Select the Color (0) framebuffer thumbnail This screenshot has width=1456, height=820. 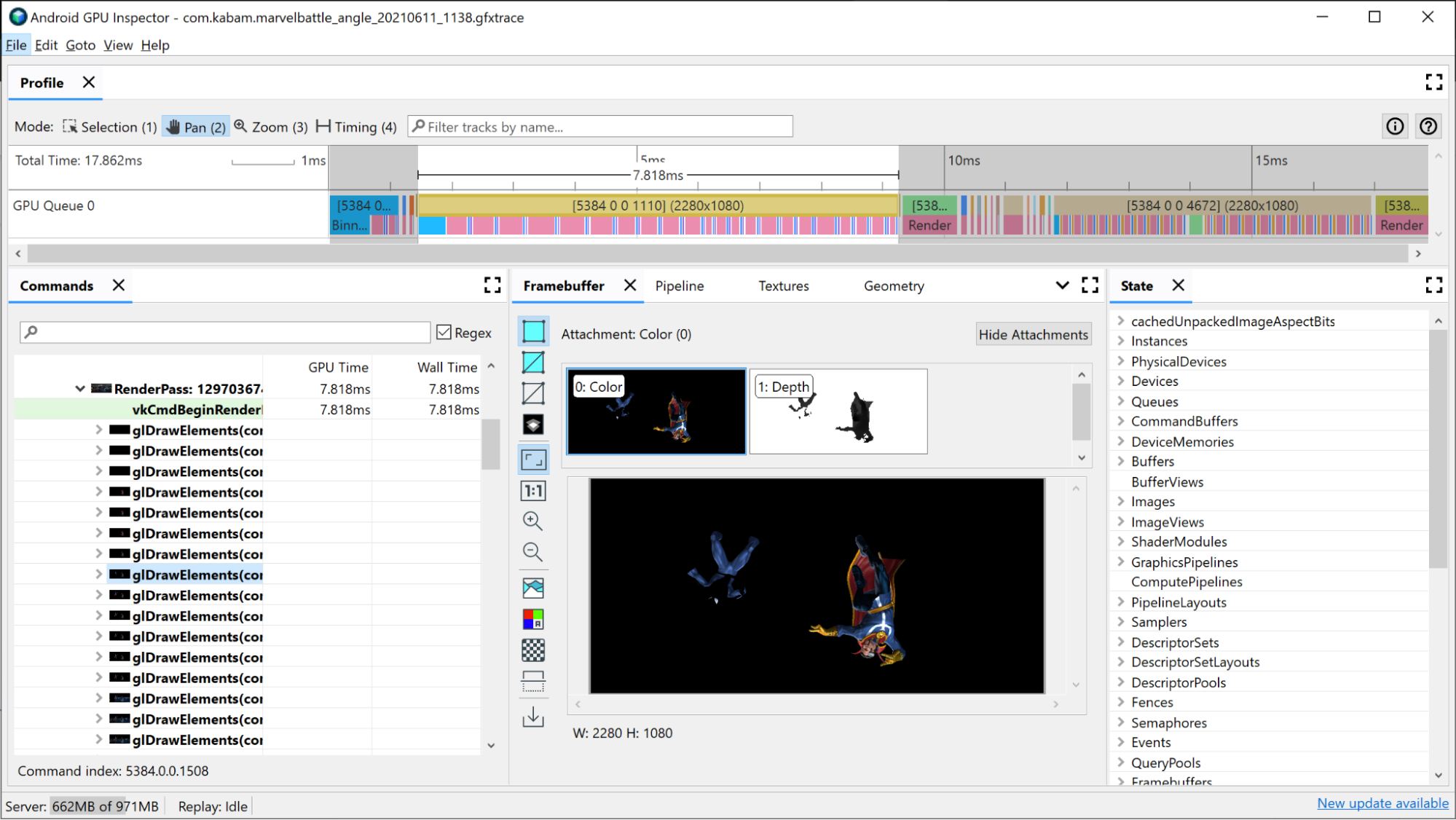click(x=656, y=411)
